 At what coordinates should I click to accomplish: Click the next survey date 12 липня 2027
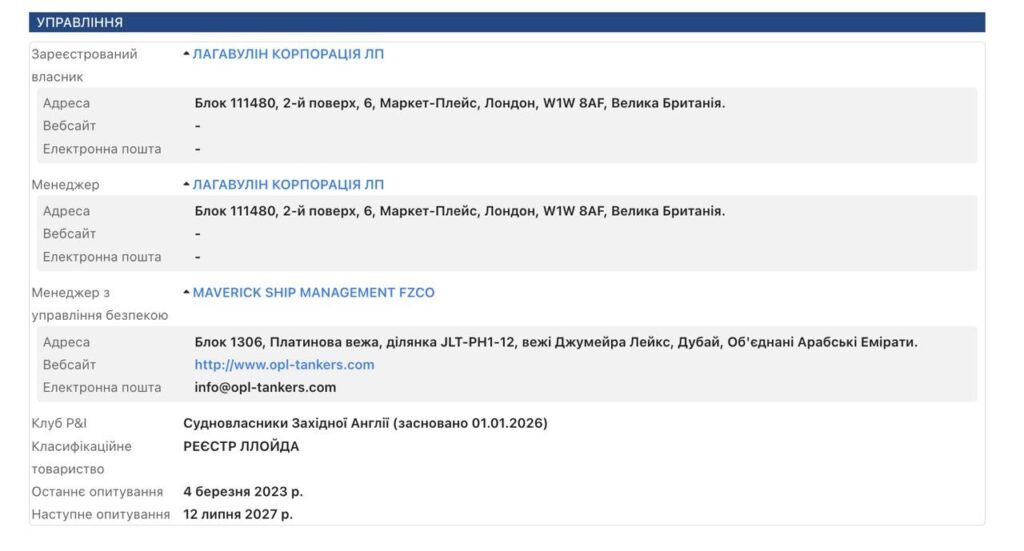click(x=238, y=514)
